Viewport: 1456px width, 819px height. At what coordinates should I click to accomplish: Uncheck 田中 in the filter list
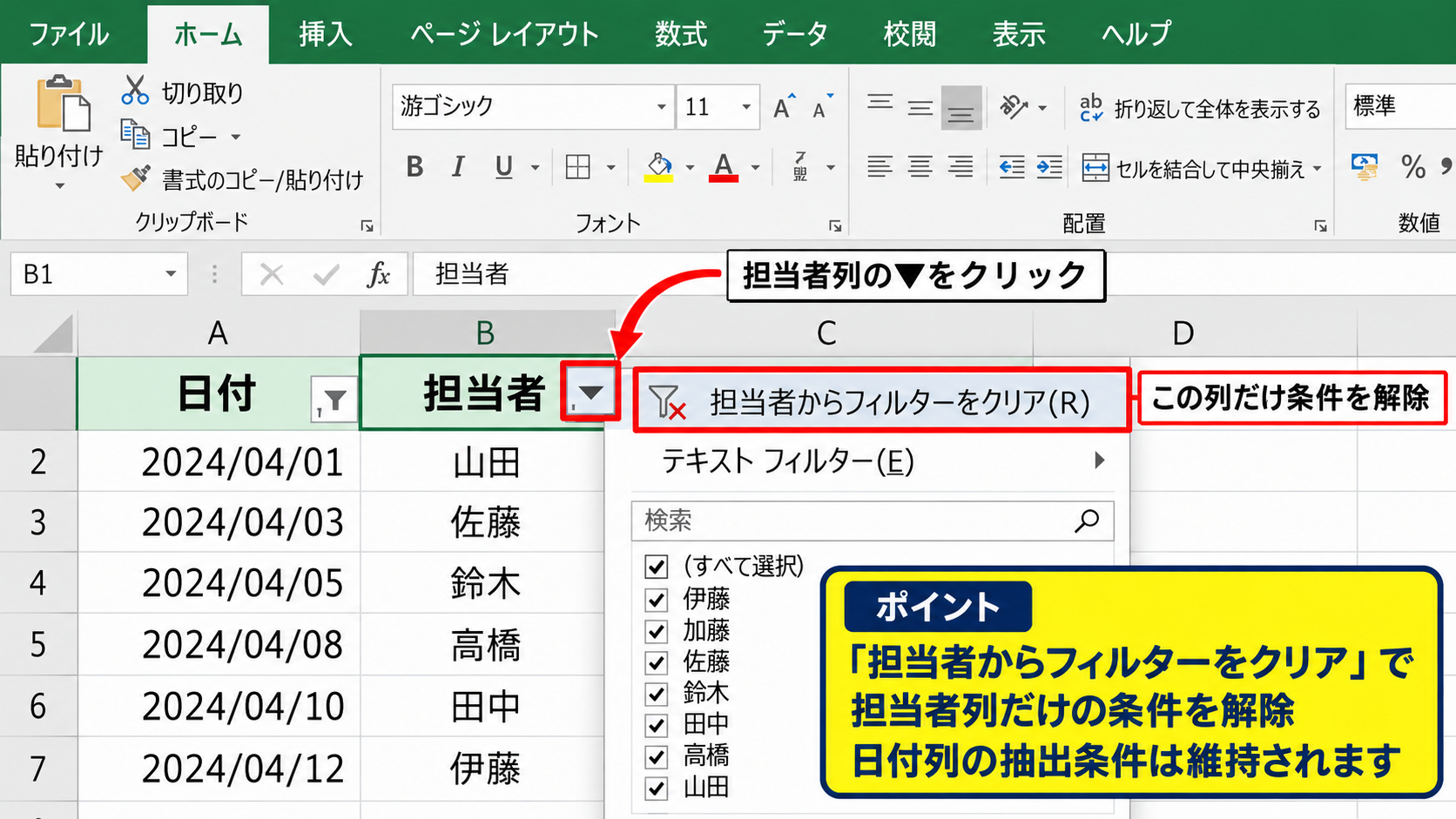(x=657, y=725)
